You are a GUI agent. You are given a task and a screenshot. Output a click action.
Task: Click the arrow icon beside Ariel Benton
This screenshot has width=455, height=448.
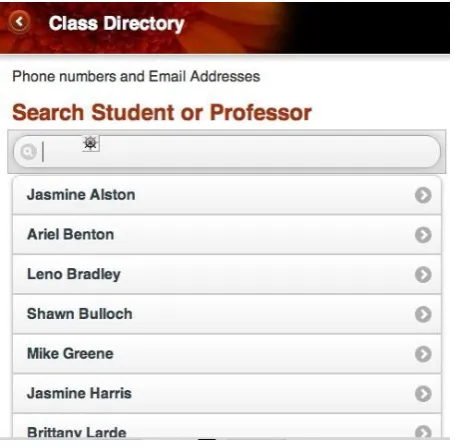423,235
